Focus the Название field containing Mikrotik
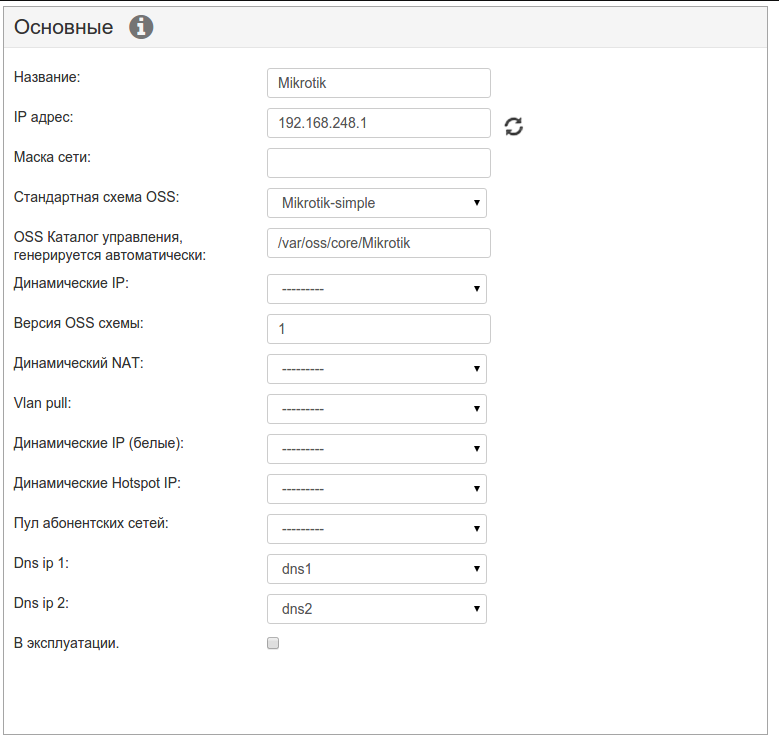This screenshot has height=738, width=779. 379,83
